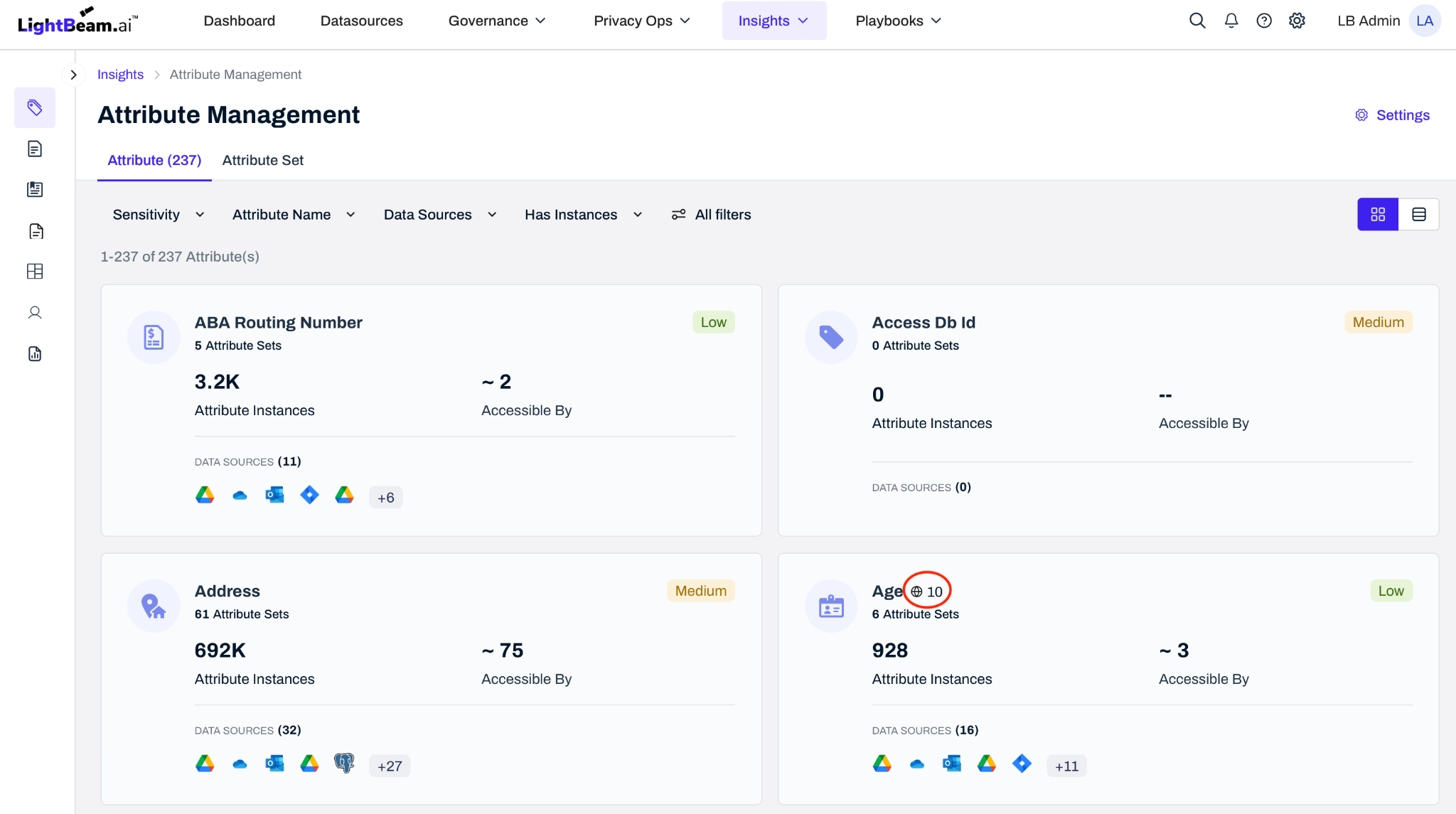Click the chart report sidebar icon
Screen dimensions: 1456x814
35,354
